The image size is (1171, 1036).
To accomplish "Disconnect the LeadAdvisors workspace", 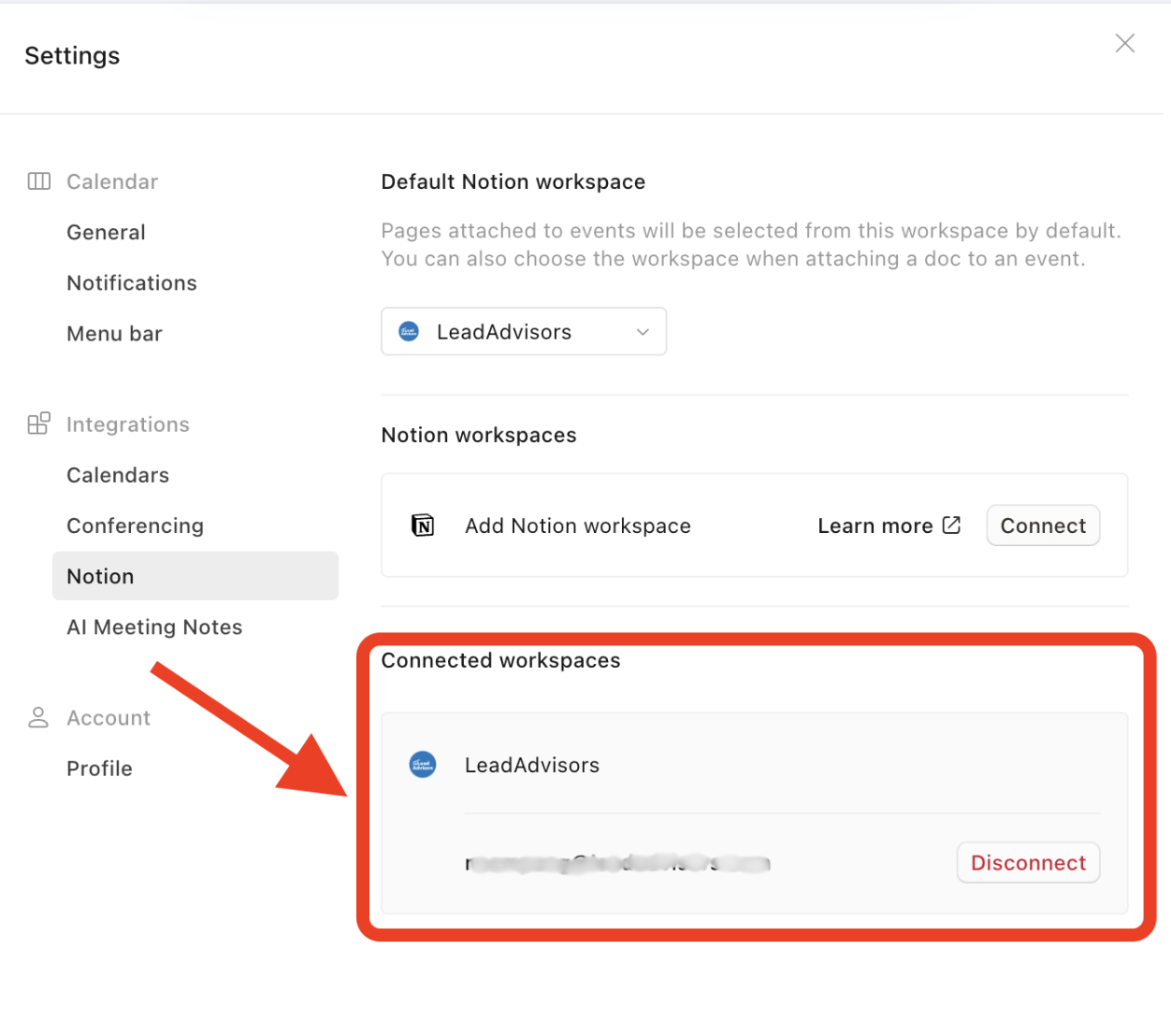I will pos(1028,862).
